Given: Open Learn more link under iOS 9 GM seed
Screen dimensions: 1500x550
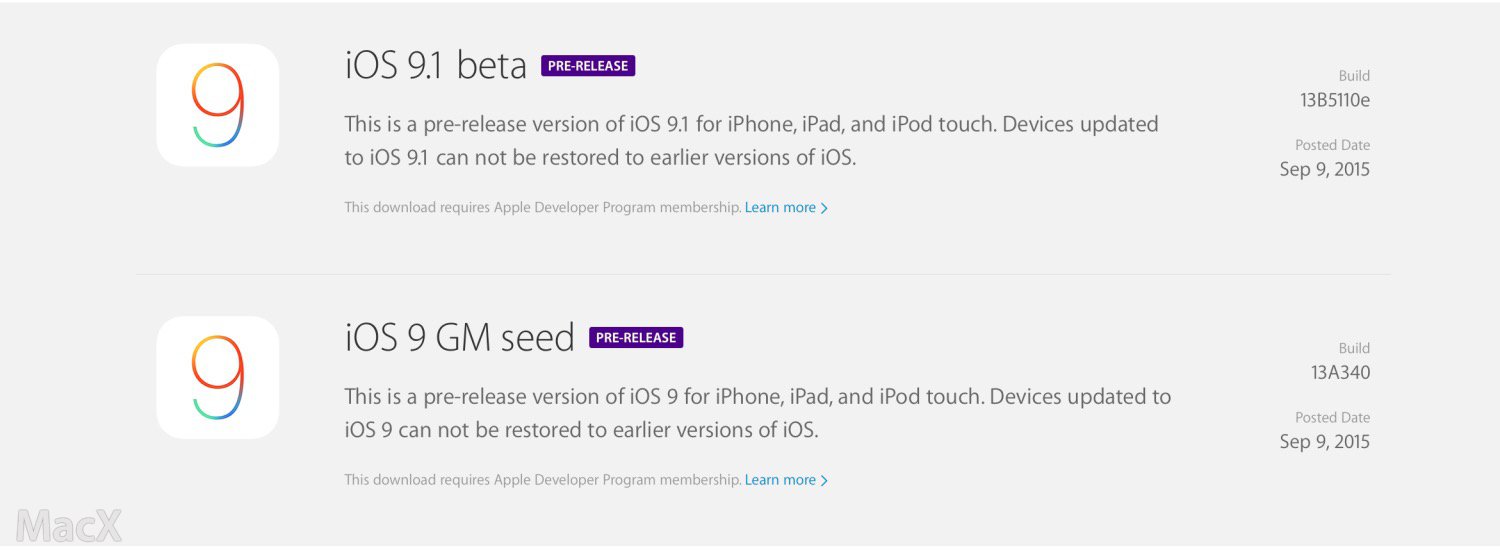Looking at the screenshot, I should pos(786,480).
